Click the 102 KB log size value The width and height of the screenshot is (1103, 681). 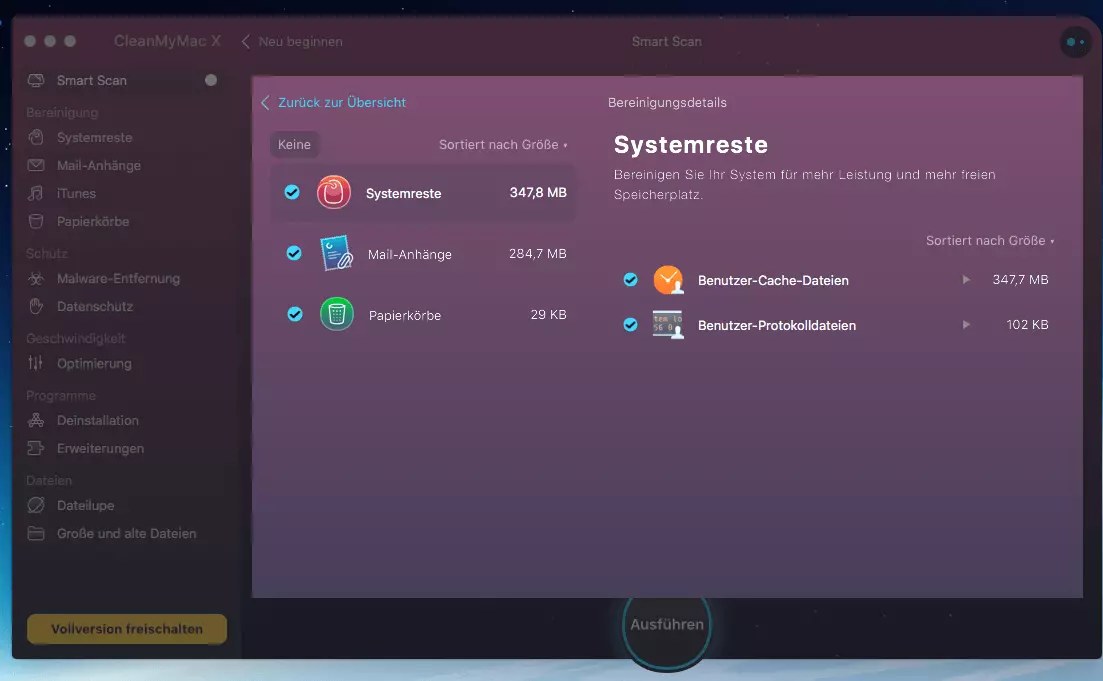1027,324
